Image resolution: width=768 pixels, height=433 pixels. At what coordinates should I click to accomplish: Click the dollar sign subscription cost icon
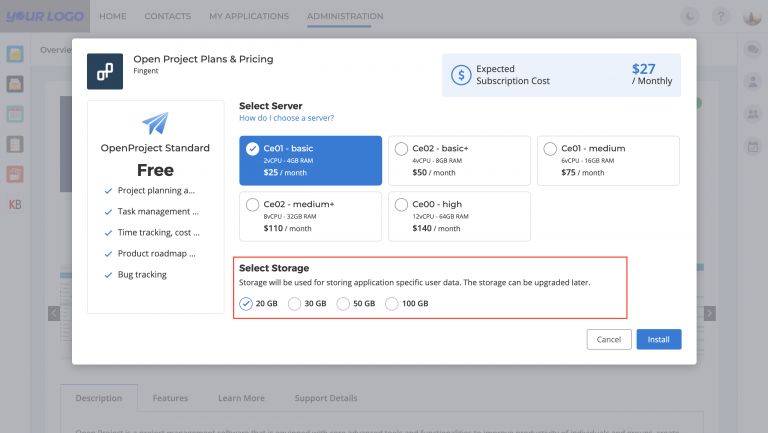coord(461,75)
